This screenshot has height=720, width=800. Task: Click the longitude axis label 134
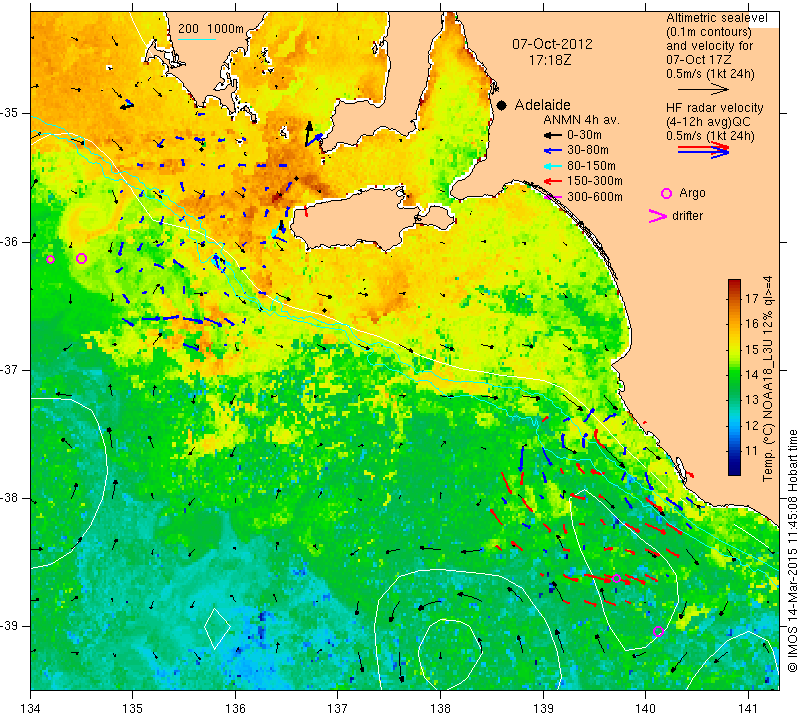[30, 708]
